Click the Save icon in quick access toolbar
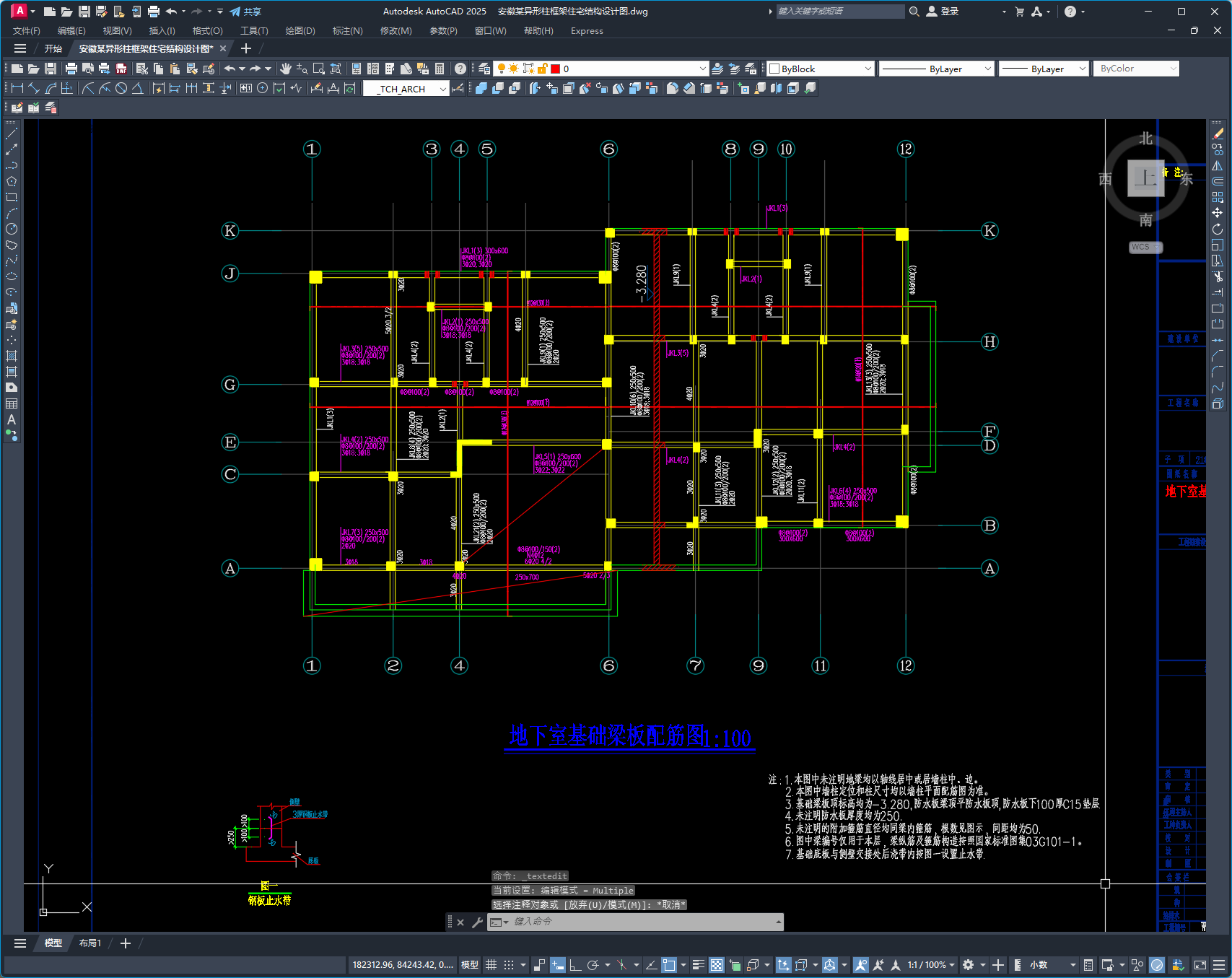 coord(84,12)
